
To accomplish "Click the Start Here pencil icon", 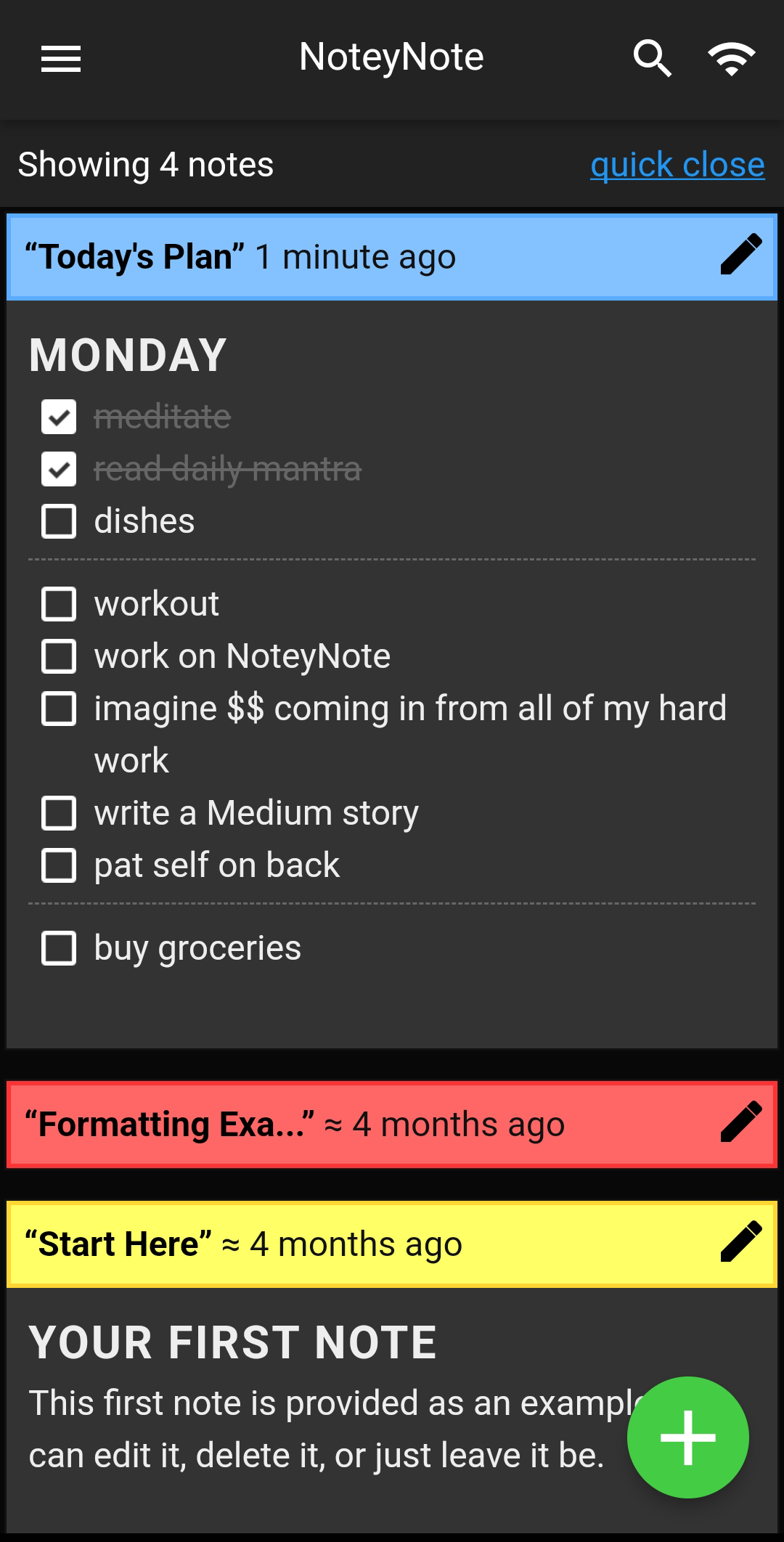I will click(x=740, y=1242).
